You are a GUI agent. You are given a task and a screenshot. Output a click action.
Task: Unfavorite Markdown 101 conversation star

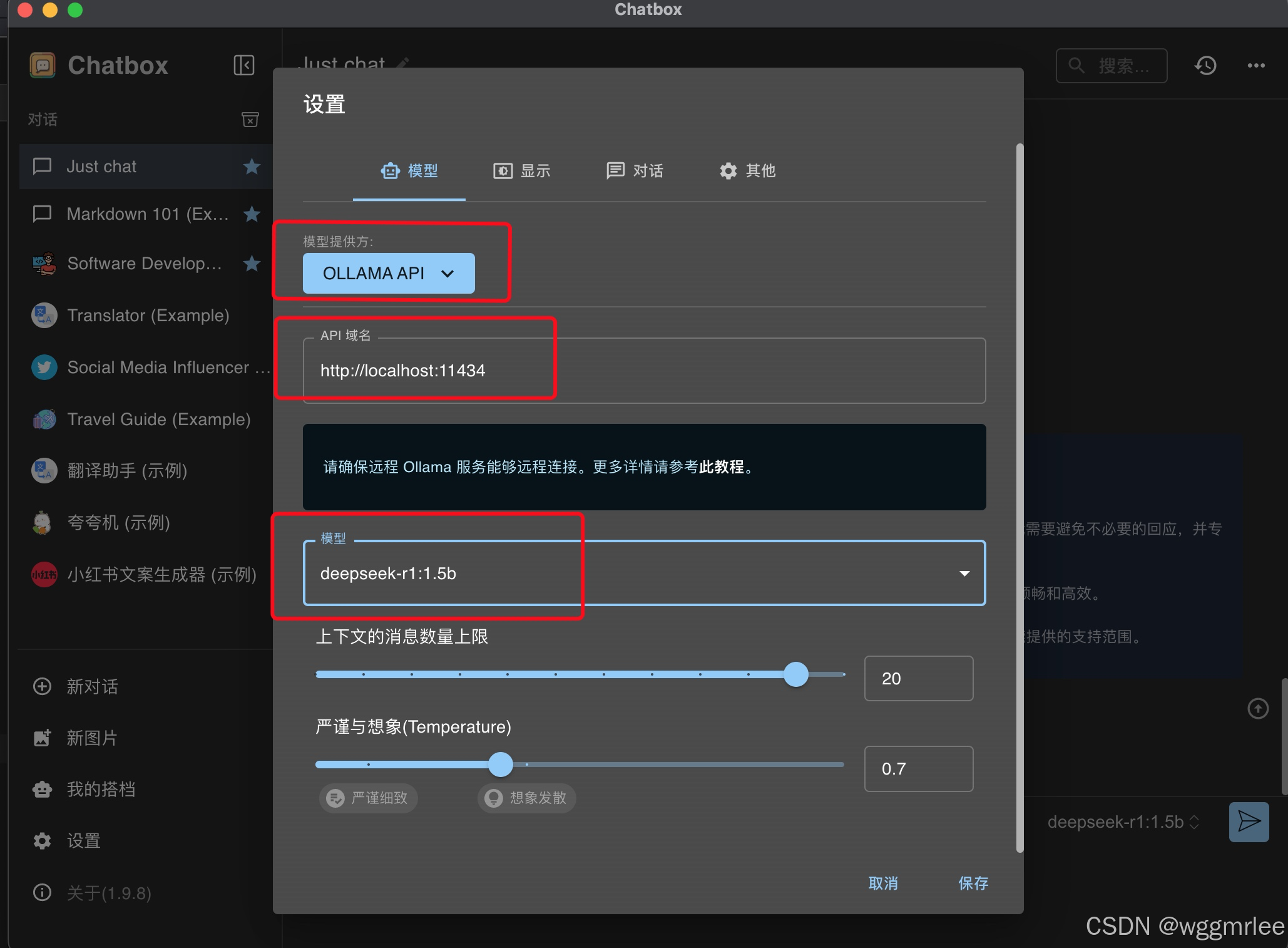click(x=251, y=214)
